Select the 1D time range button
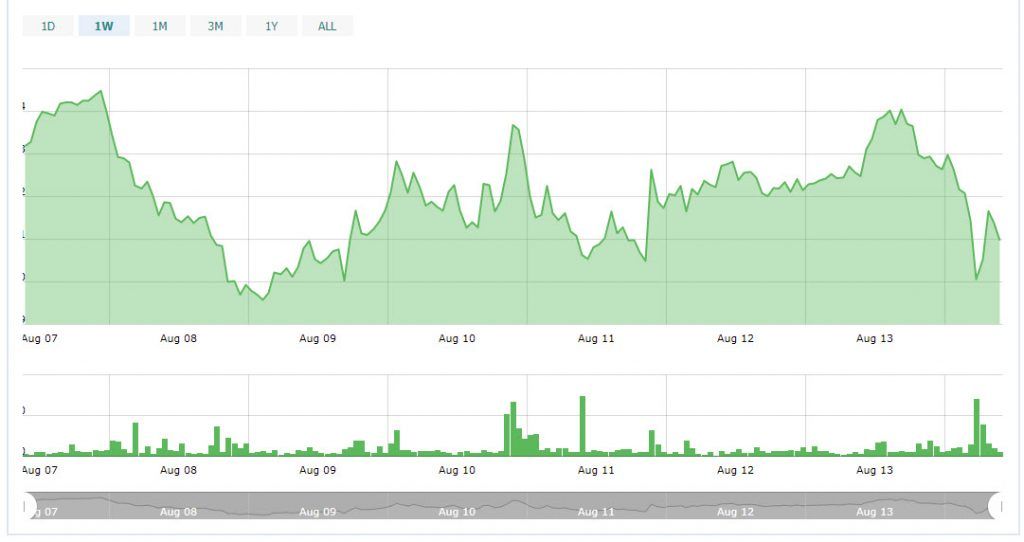Image resolution: width=1024 pixels, height=542 pixels. click(48, 26)
